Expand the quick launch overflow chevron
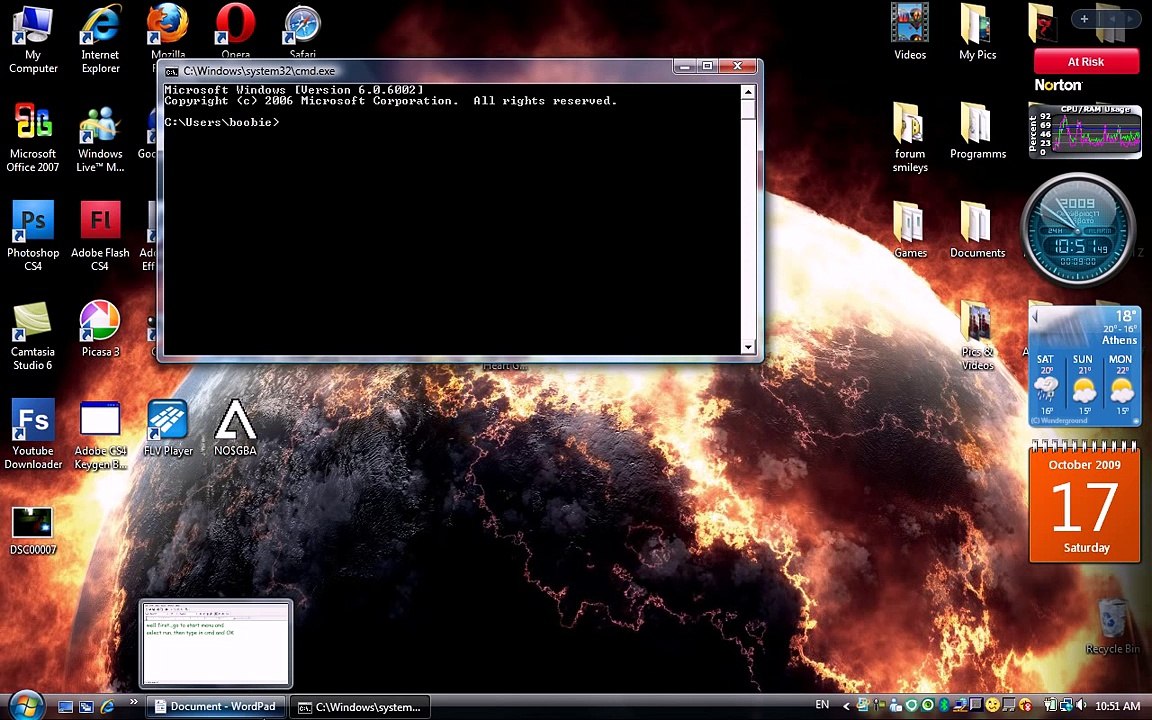 coord(133,702)
